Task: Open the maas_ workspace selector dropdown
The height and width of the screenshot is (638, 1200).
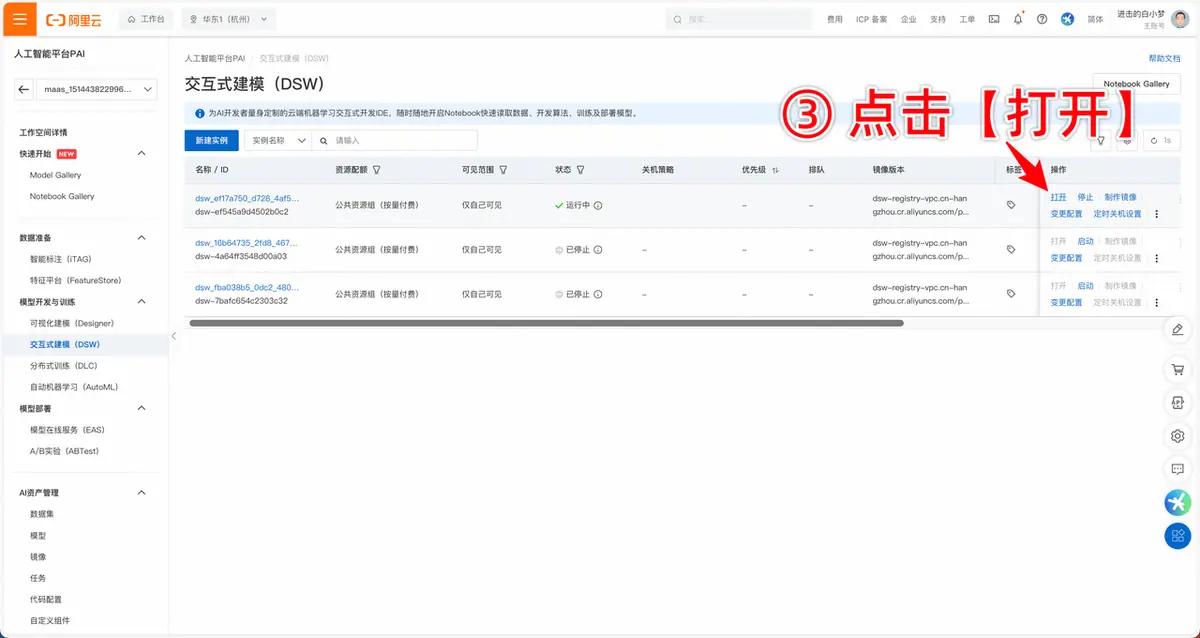Action: [x=98, y=90]
